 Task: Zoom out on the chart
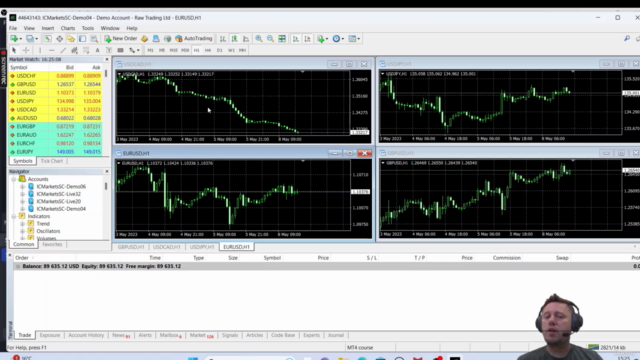270,39
